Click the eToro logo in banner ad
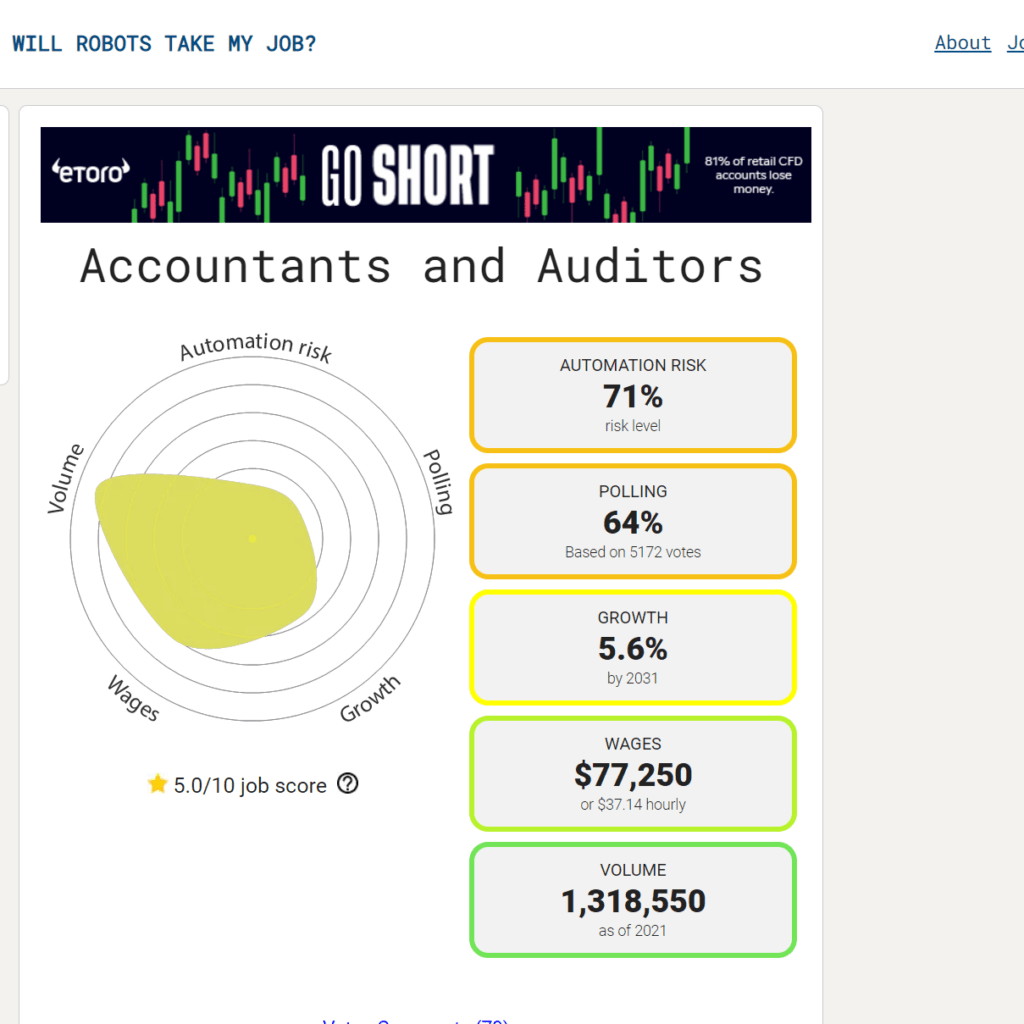Viewport: 1024px width, 1024px height. pos(91,172)
